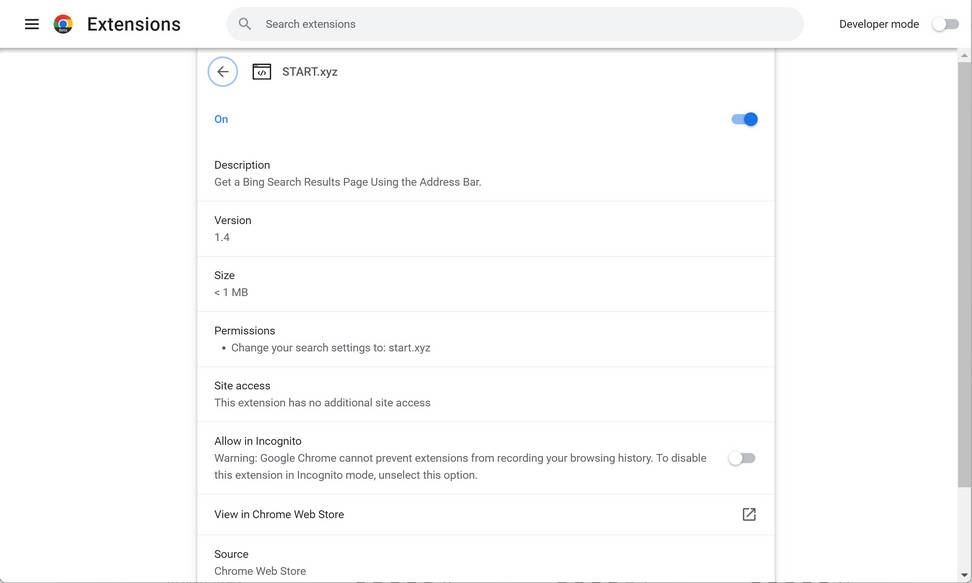
Task: Click the Extensions page title
Action: coord(134,24)
